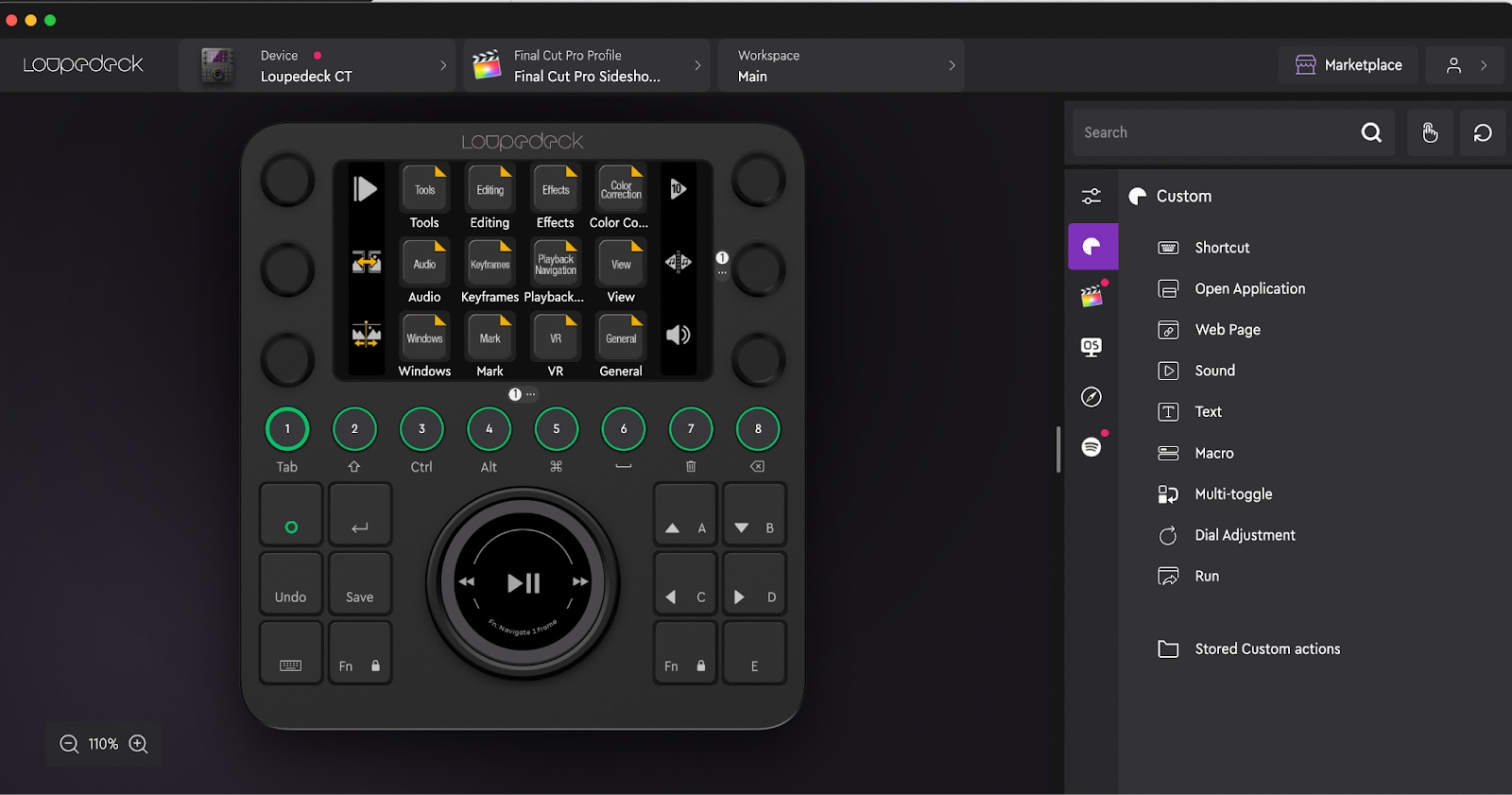Open the Effects folder button
Viewport: 1512px width, 795px height.
556,189
